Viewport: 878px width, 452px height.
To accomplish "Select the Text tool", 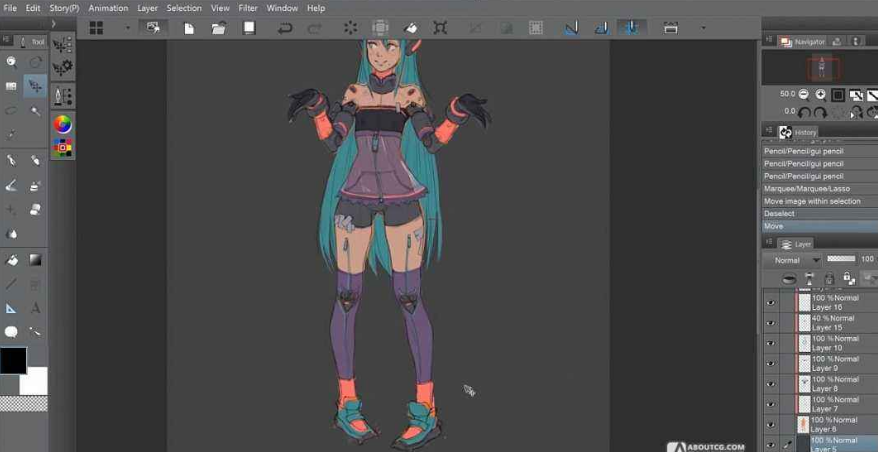I will (x=35, y=309).
